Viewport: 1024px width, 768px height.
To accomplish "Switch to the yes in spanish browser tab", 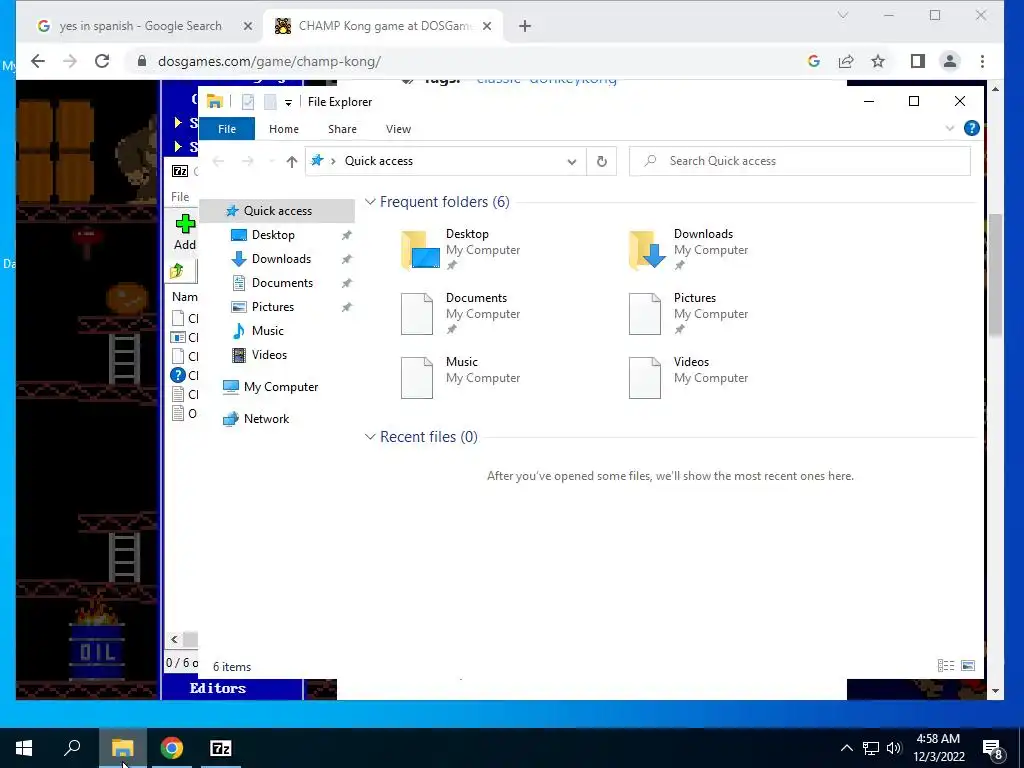I will pos(140,26).
